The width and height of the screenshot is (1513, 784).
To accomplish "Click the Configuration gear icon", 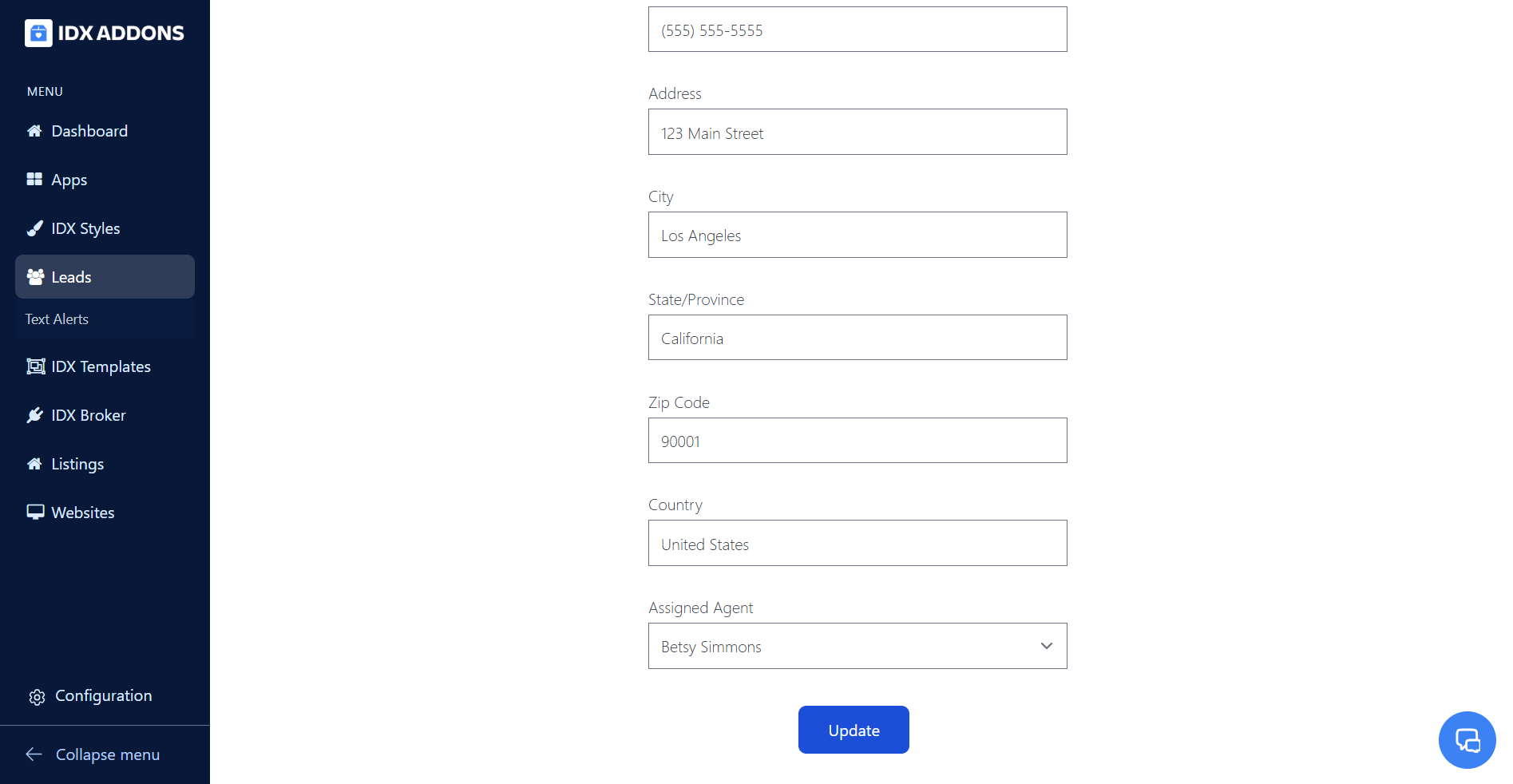I will click(x=37, y=697).
